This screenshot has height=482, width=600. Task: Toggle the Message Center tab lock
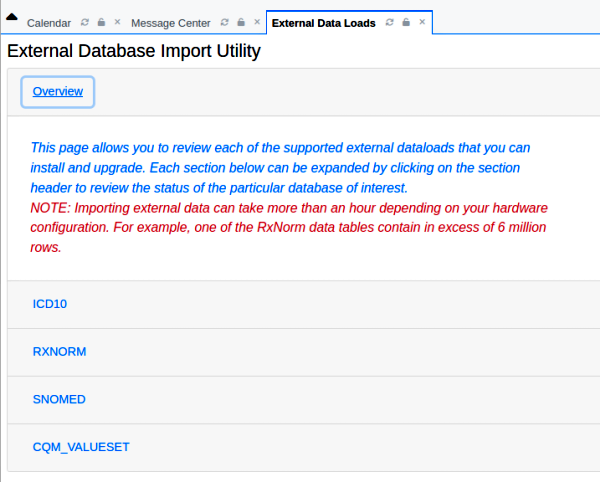(240, 22)
